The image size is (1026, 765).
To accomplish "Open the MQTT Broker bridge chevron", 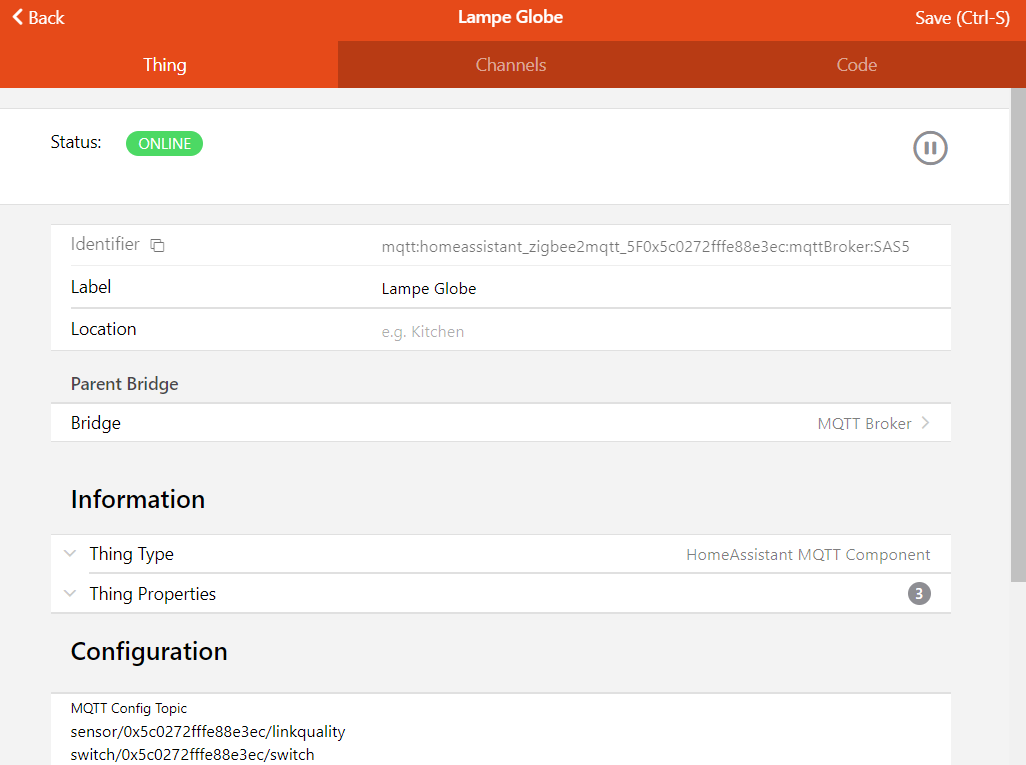I will point(926,423).
